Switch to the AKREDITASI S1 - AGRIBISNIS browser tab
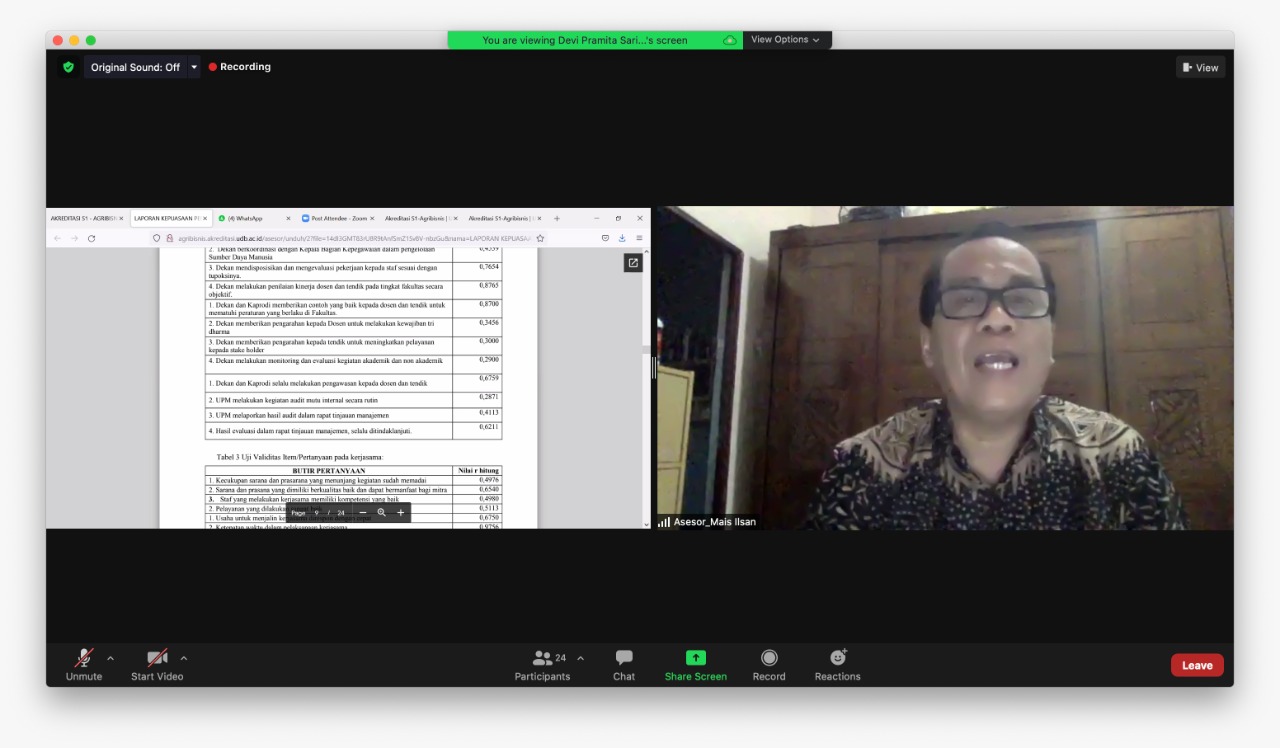This screenshot has height=748, width=1280. tap(86, 218)
